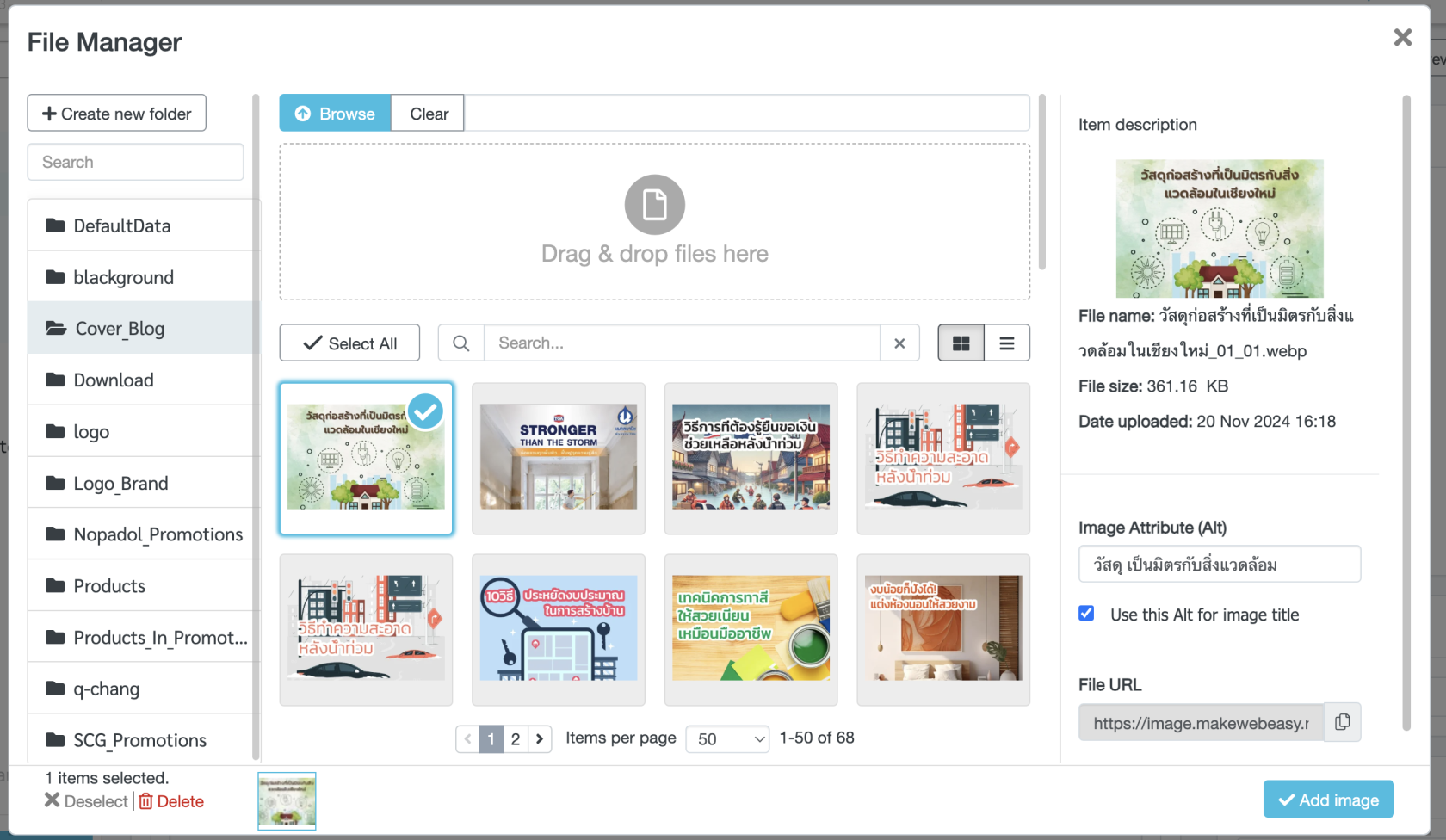1446x840 pixels.
Task: Go to next page with arrow
Action: [x=540, y=738]
